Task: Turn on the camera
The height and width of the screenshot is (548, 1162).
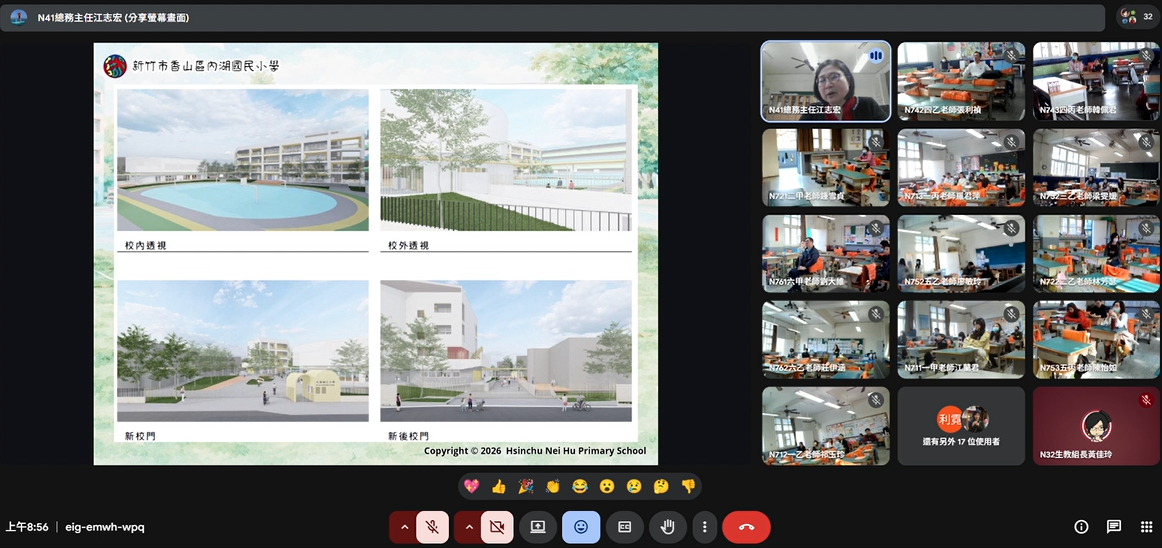Action: tap(497, 527)
